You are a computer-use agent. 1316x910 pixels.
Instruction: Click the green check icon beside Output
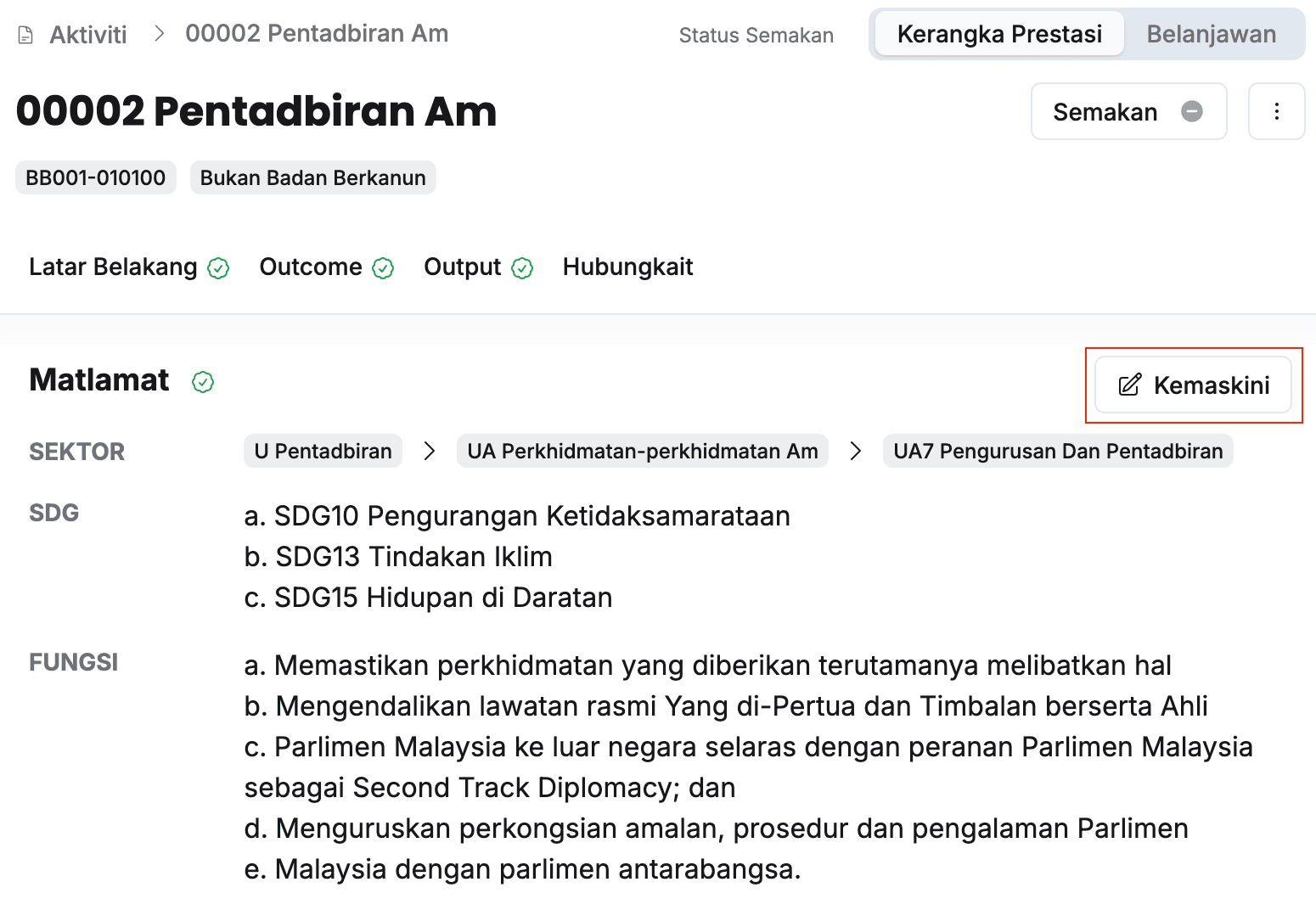(x=523, y=268)
